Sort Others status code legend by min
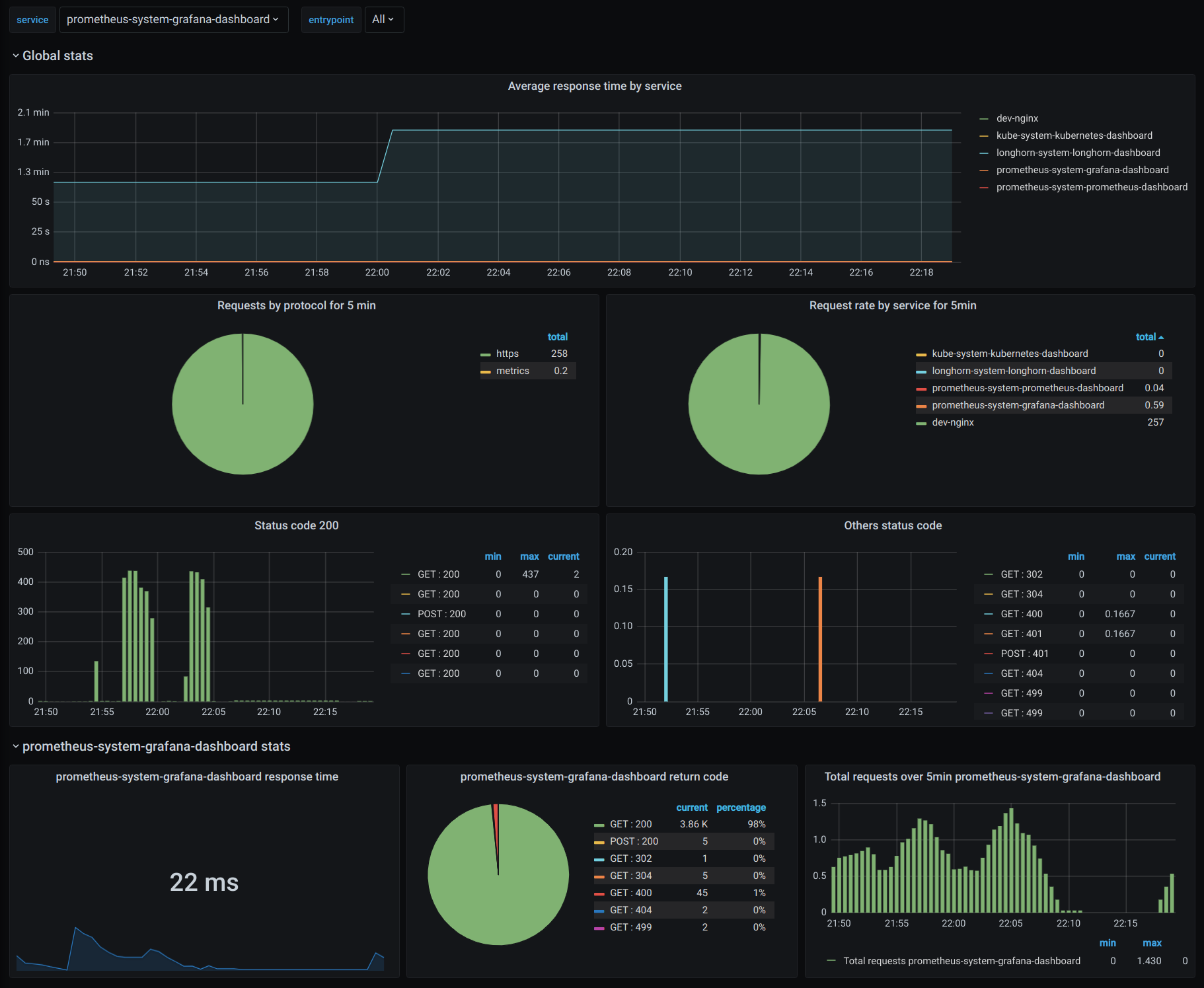 point(1076,557)
